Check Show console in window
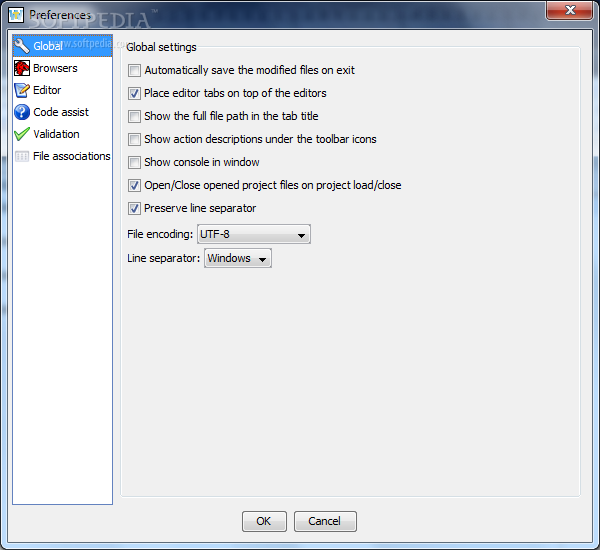 coord(134,162)
